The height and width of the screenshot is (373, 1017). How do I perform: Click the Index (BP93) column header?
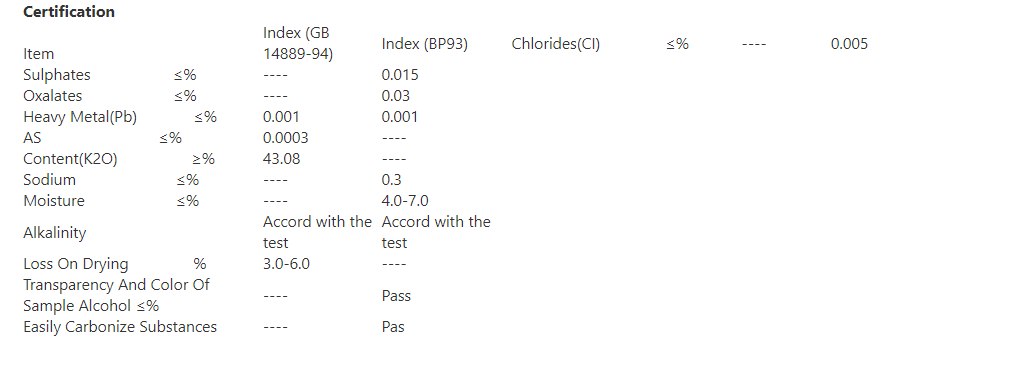click(425, 44)
